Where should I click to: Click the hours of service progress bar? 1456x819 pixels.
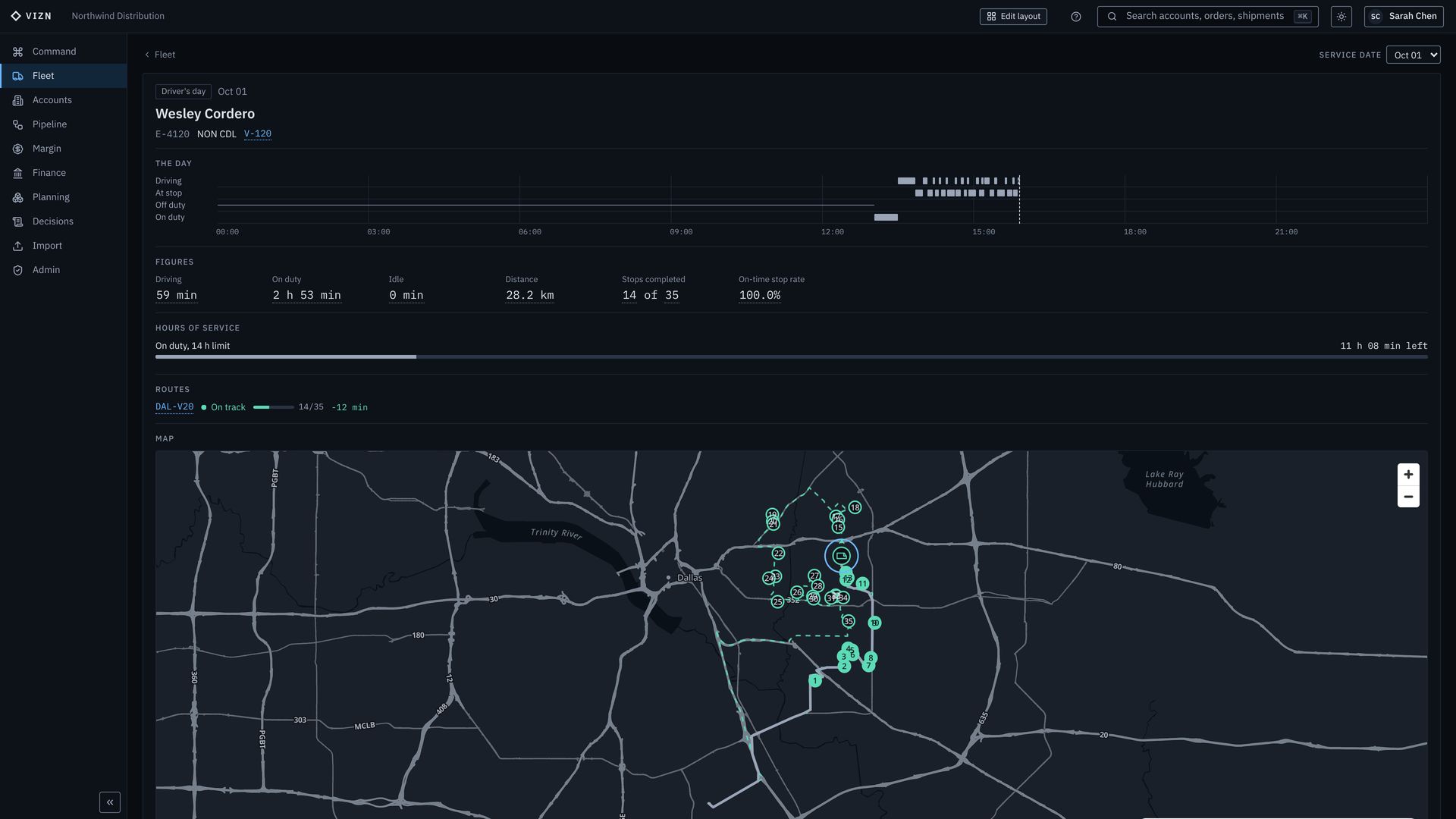coord(791,357)
